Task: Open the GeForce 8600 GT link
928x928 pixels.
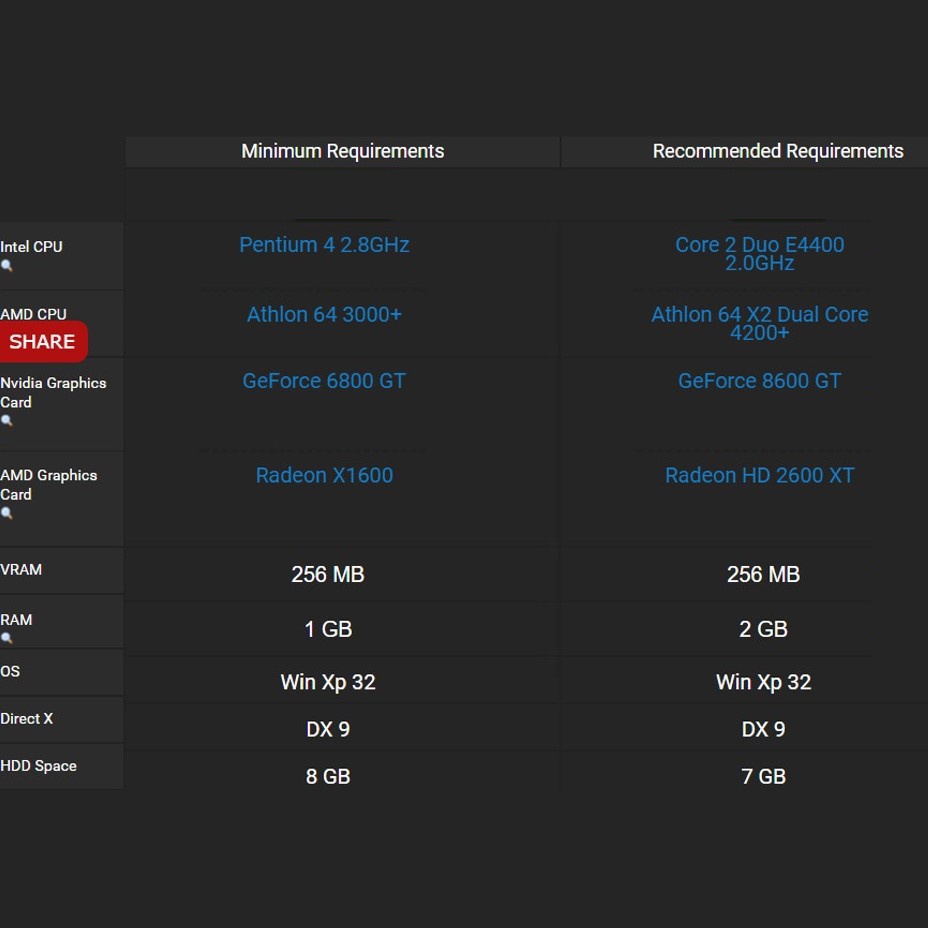Action: [759, 381]
